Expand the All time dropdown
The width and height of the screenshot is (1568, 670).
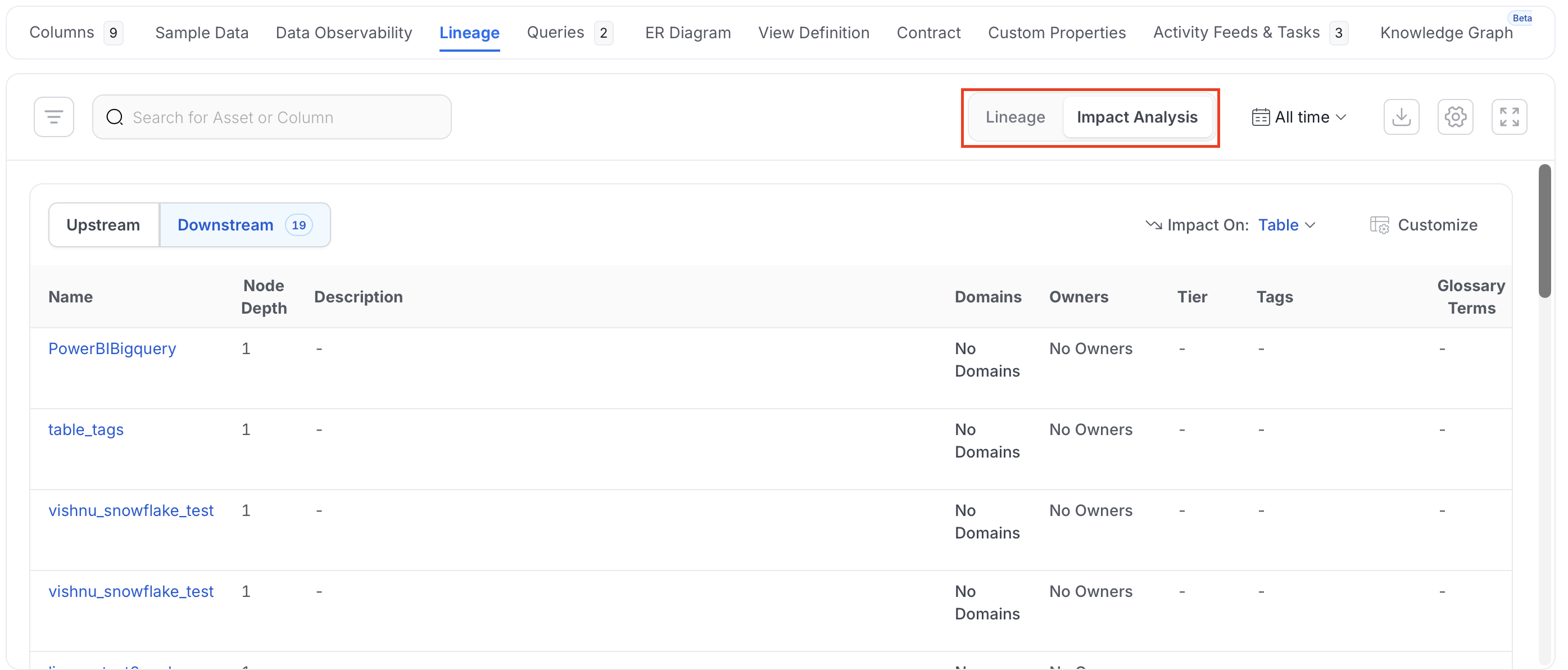point(1299,117)
